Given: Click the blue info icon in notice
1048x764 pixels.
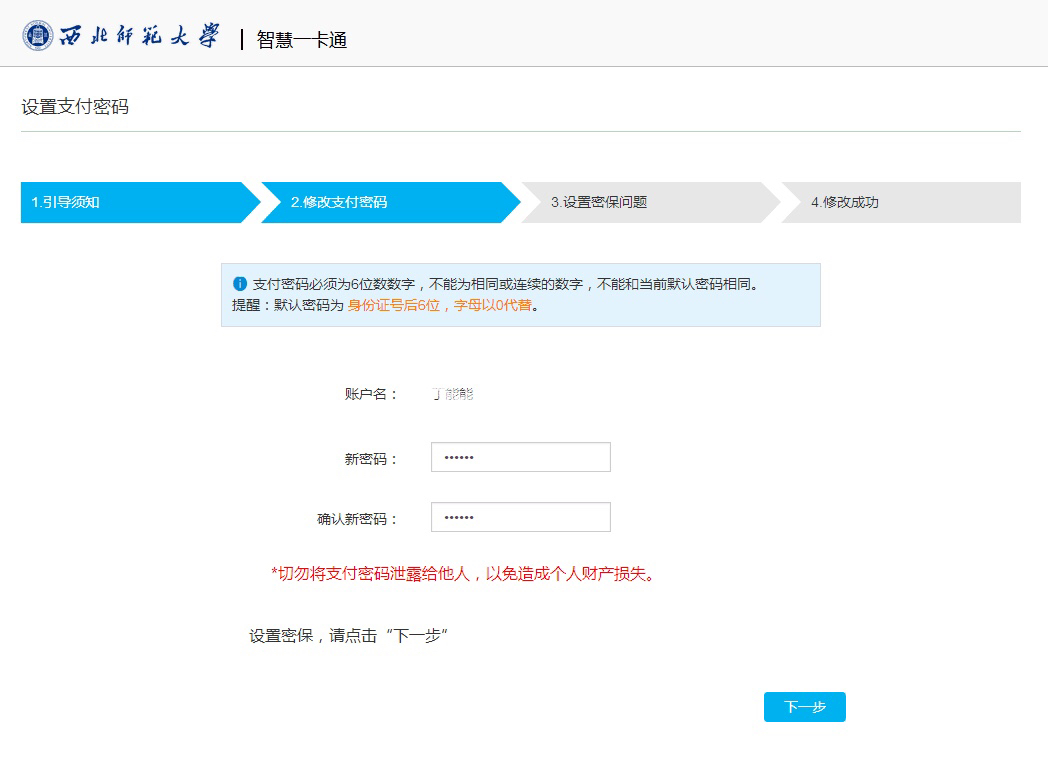Looking at the screenshot, I should pos(239,284).
